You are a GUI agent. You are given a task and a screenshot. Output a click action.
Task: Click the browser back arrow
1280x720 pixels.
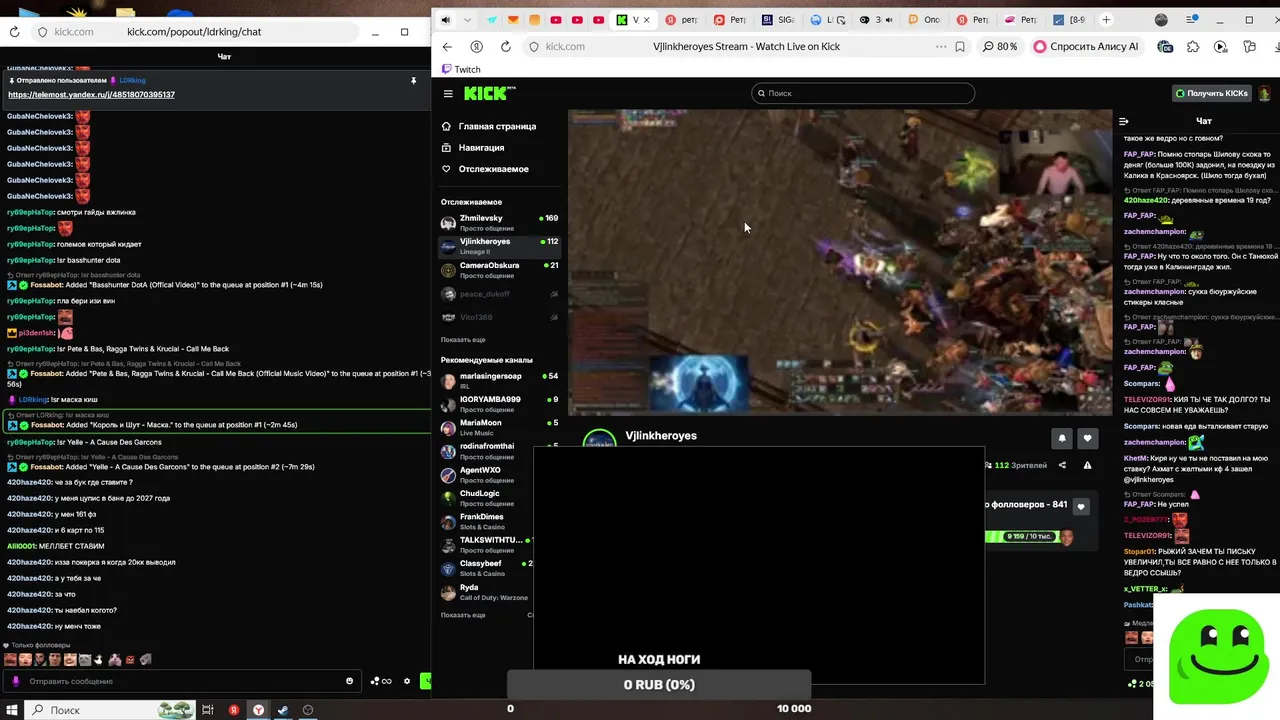447,46
